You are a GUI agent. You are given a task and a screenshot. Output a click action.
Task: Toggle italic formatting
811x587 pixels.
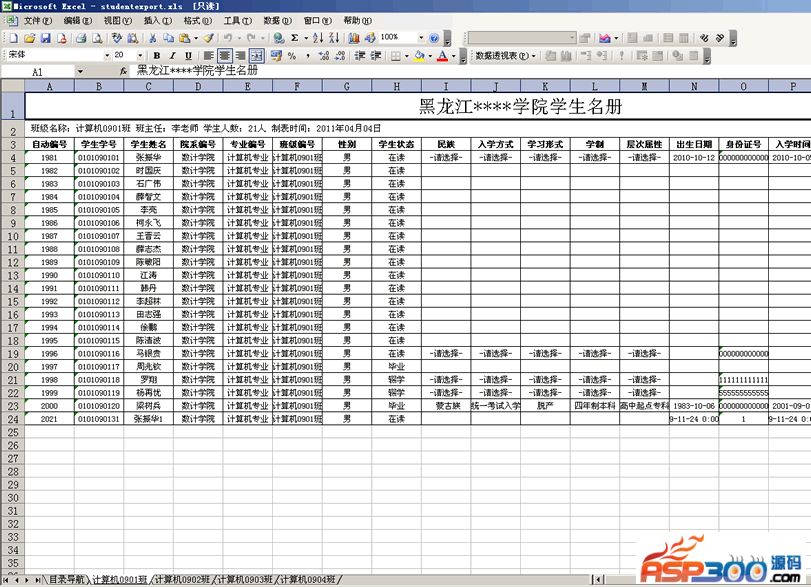click(x=172, y=55)
